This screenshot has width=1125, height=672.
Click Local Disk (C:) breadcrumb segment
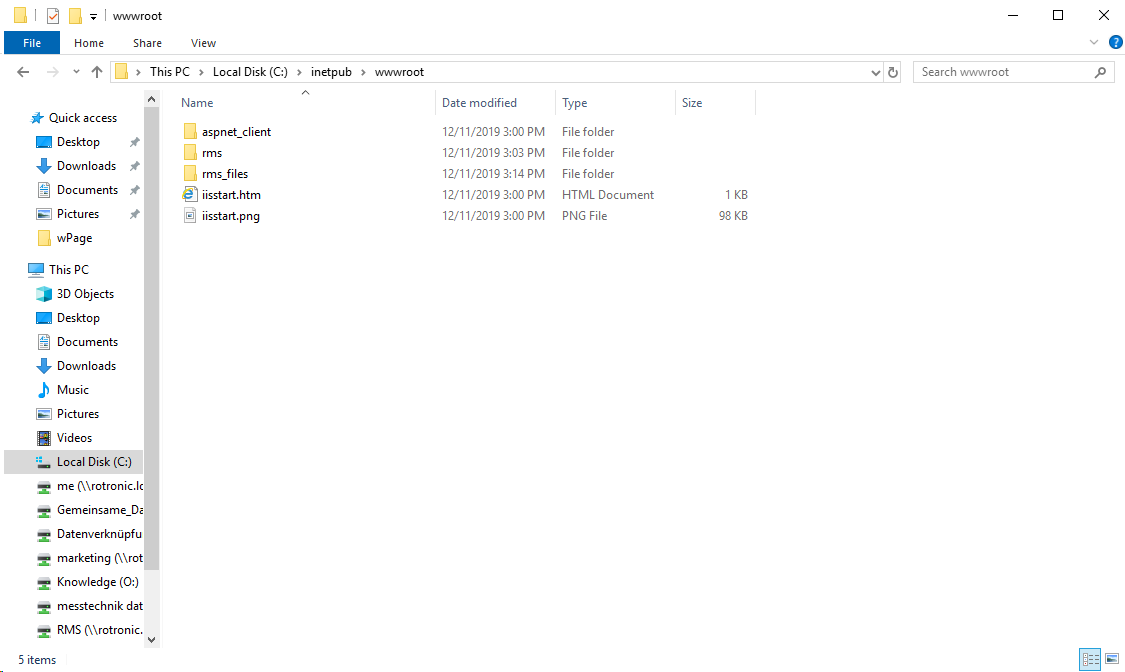tap(250, 72)
